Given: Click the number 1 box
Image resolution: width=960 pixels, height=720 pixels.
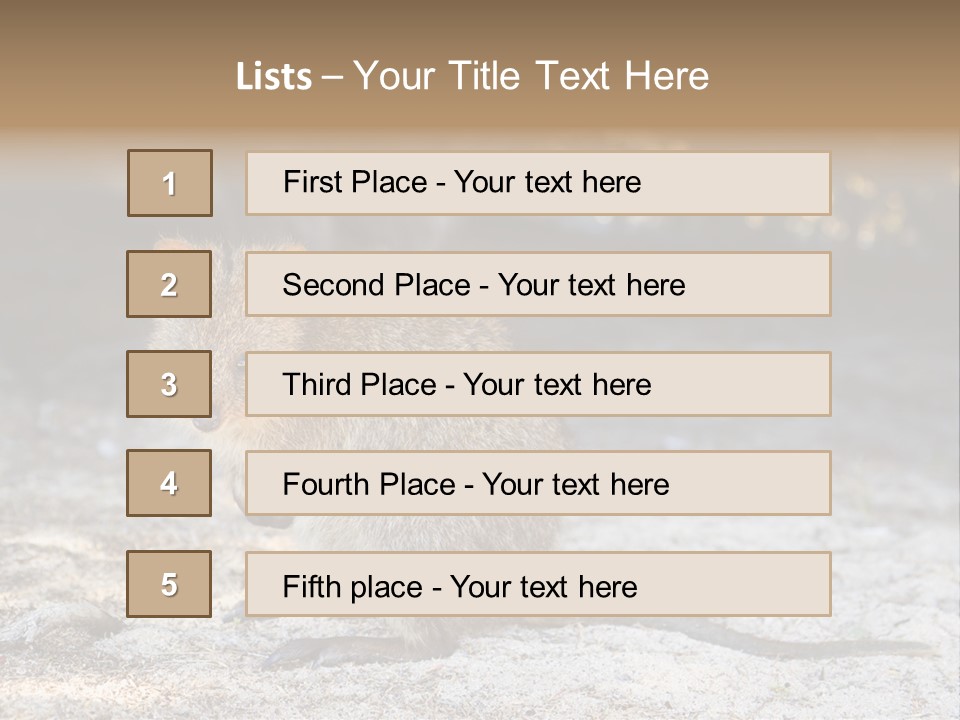Looking at the screenshot, I should (x=169, y=183).
